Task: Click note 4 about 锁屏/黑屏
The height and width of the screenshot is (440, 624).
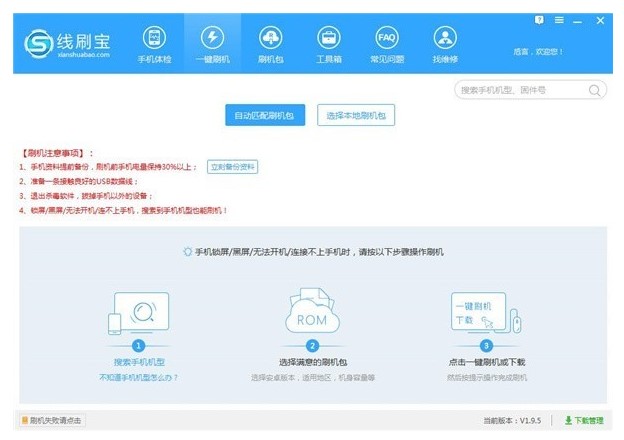Action: [123, 210]
